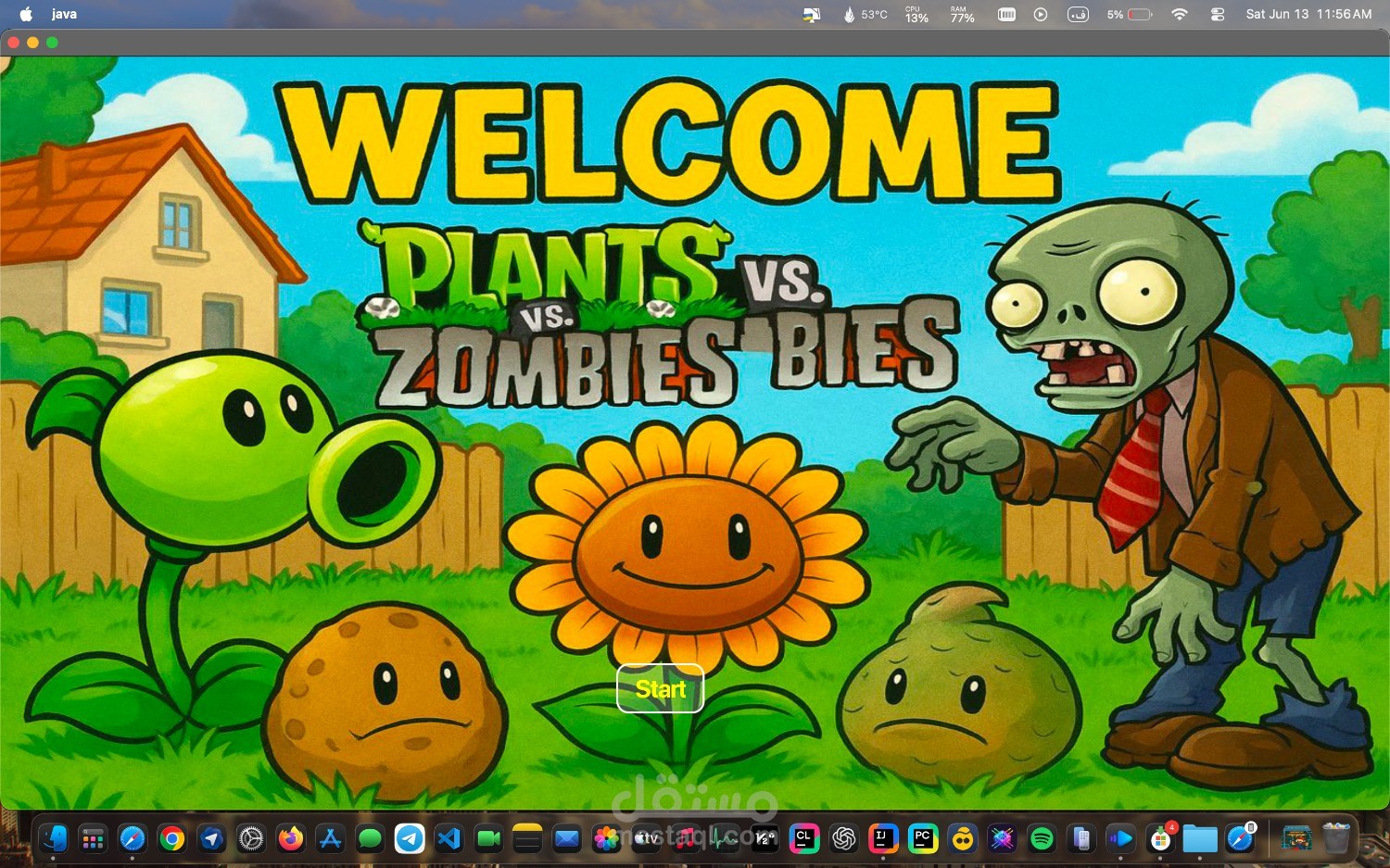Screen dimensions: 1390x868
Task: Open the Wi-Fi status menu
Action: (1180, 14)
